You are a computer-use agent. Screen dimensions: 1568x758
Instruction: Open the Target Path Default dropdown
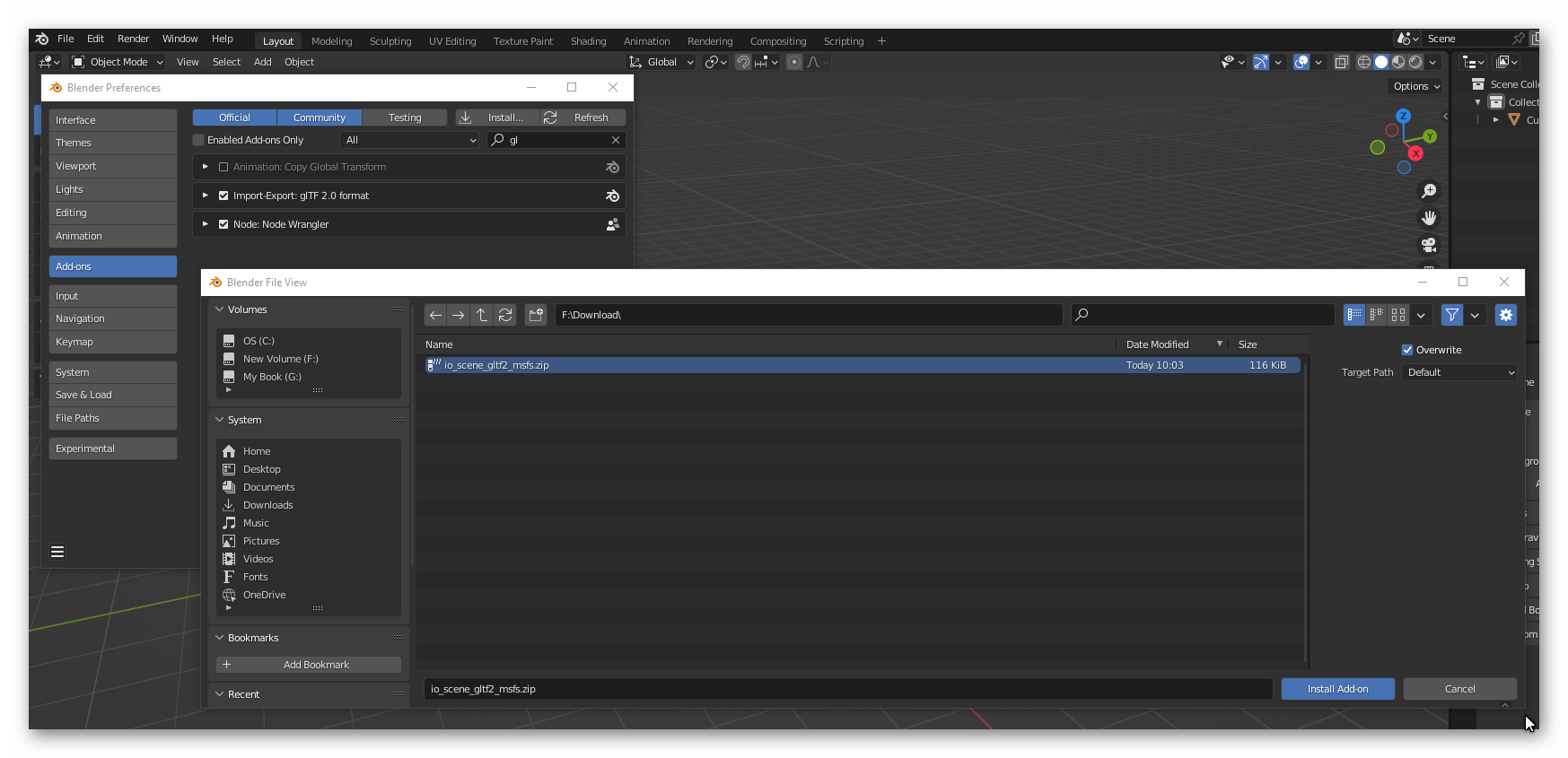tap(1459, 372)
